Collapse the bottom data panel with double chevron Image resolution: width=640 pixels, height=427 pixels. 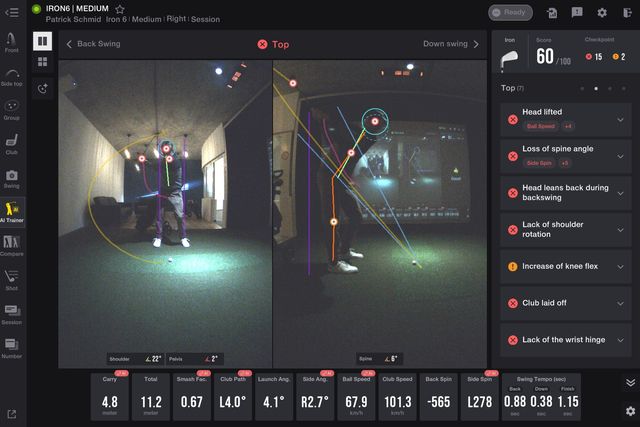tap(630, 382)
